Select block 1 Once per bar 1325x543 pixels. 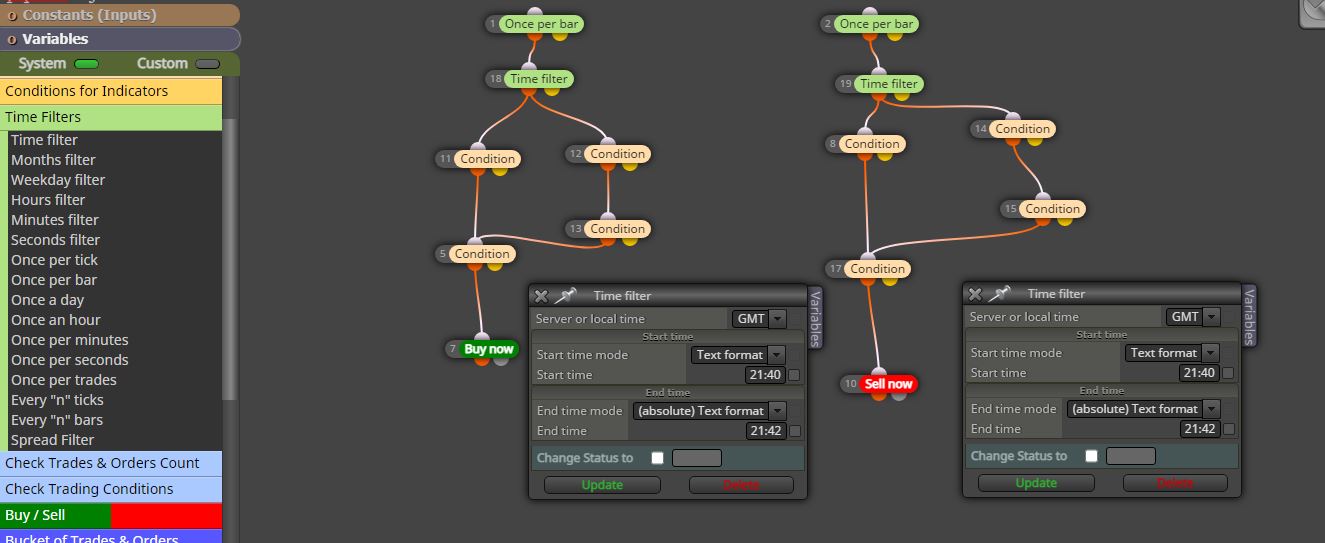point(541,23)
